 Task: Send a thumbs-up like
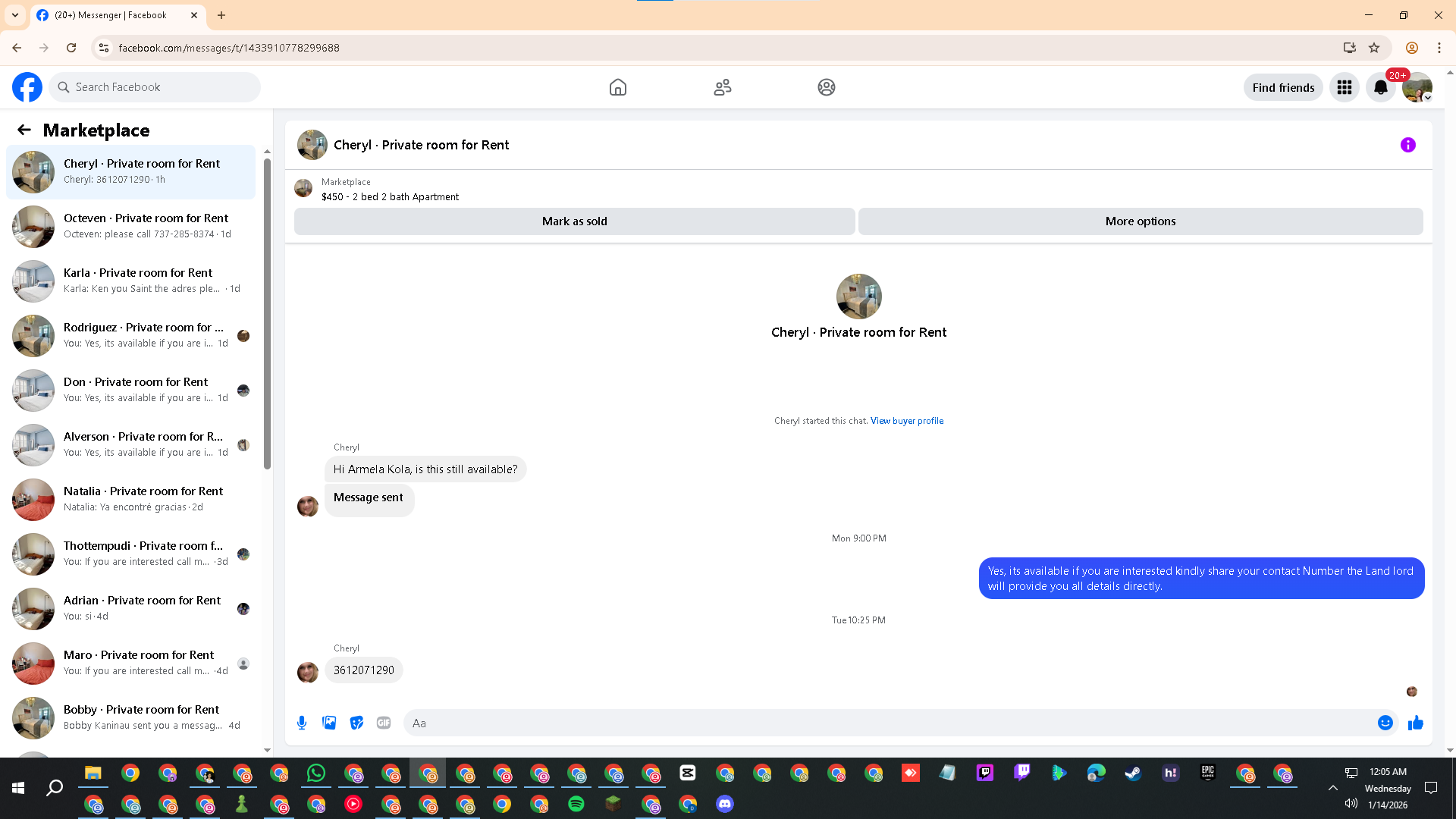point(1415,723)
